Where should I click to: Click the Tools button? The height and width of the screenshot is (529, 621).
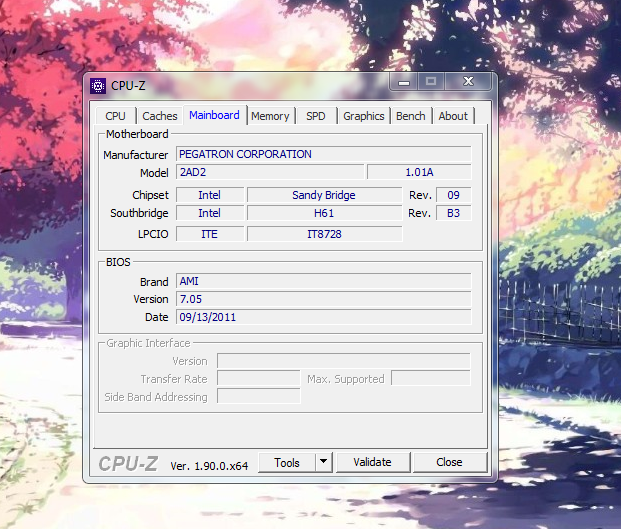[287, 462]
